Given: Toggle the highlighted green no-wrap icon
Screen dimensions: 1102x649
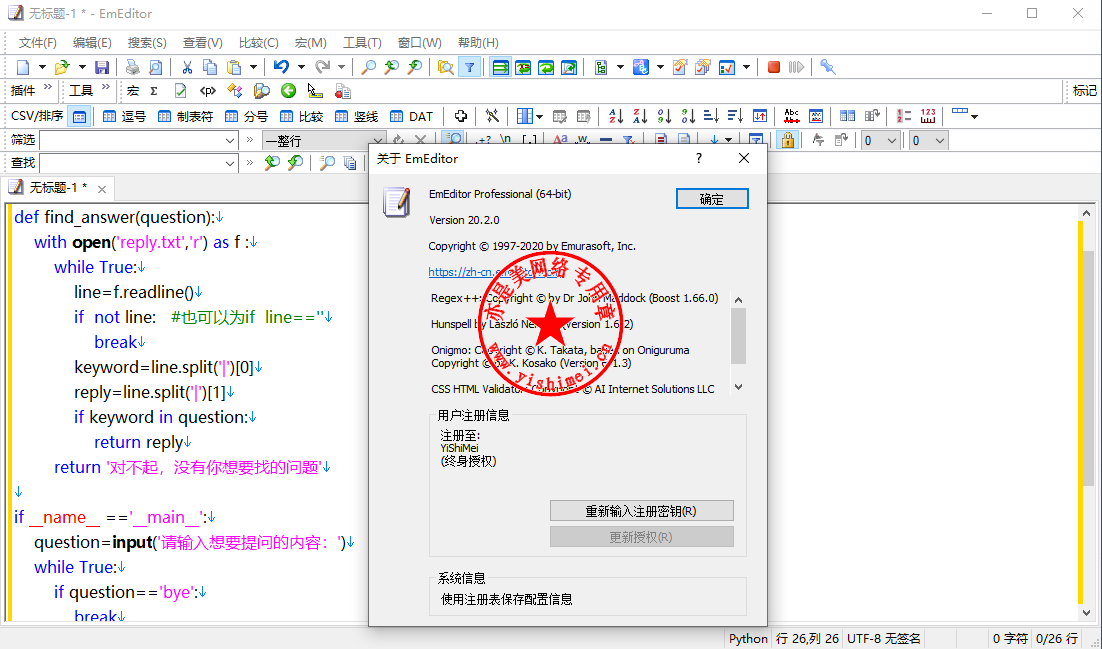Looking at the screenshot, I should (500, 68).
